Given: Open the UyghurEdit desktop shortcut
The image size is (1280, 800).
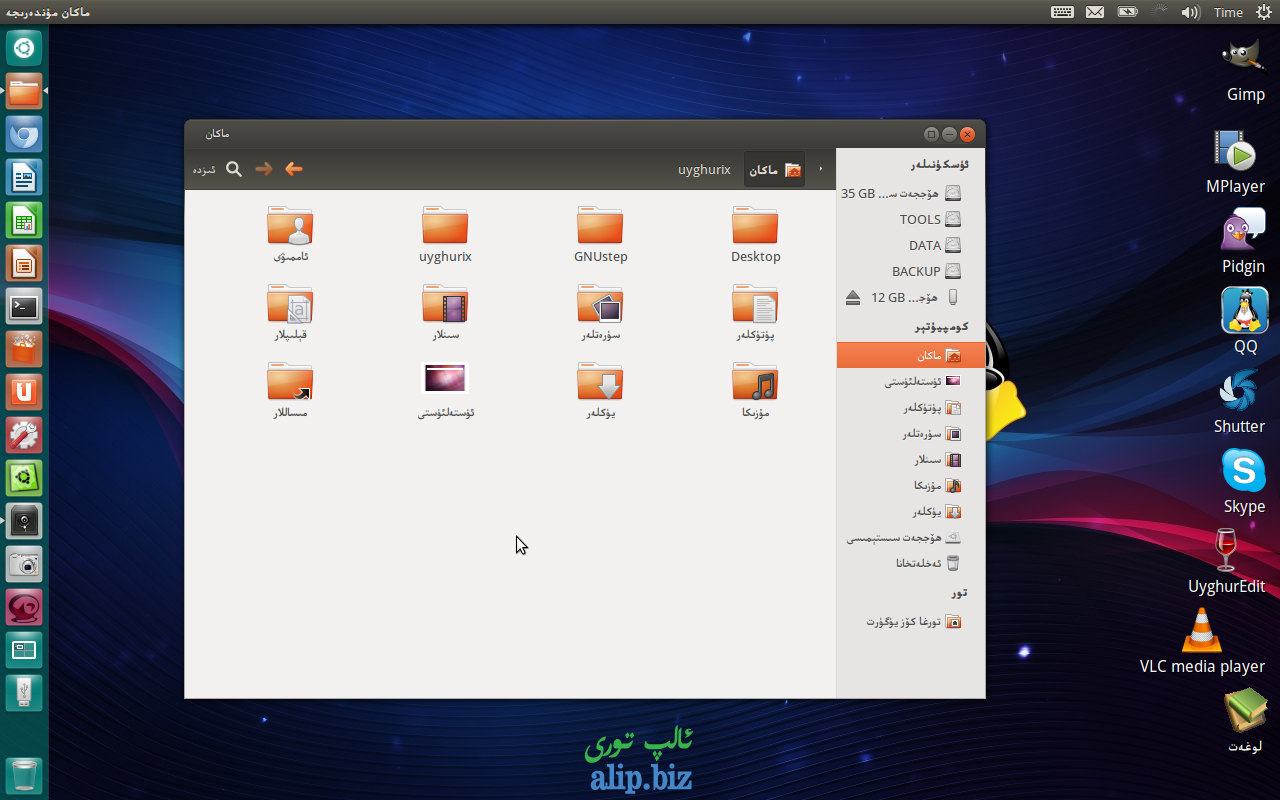Looking at the screenshot, I should click(1226, 562).
